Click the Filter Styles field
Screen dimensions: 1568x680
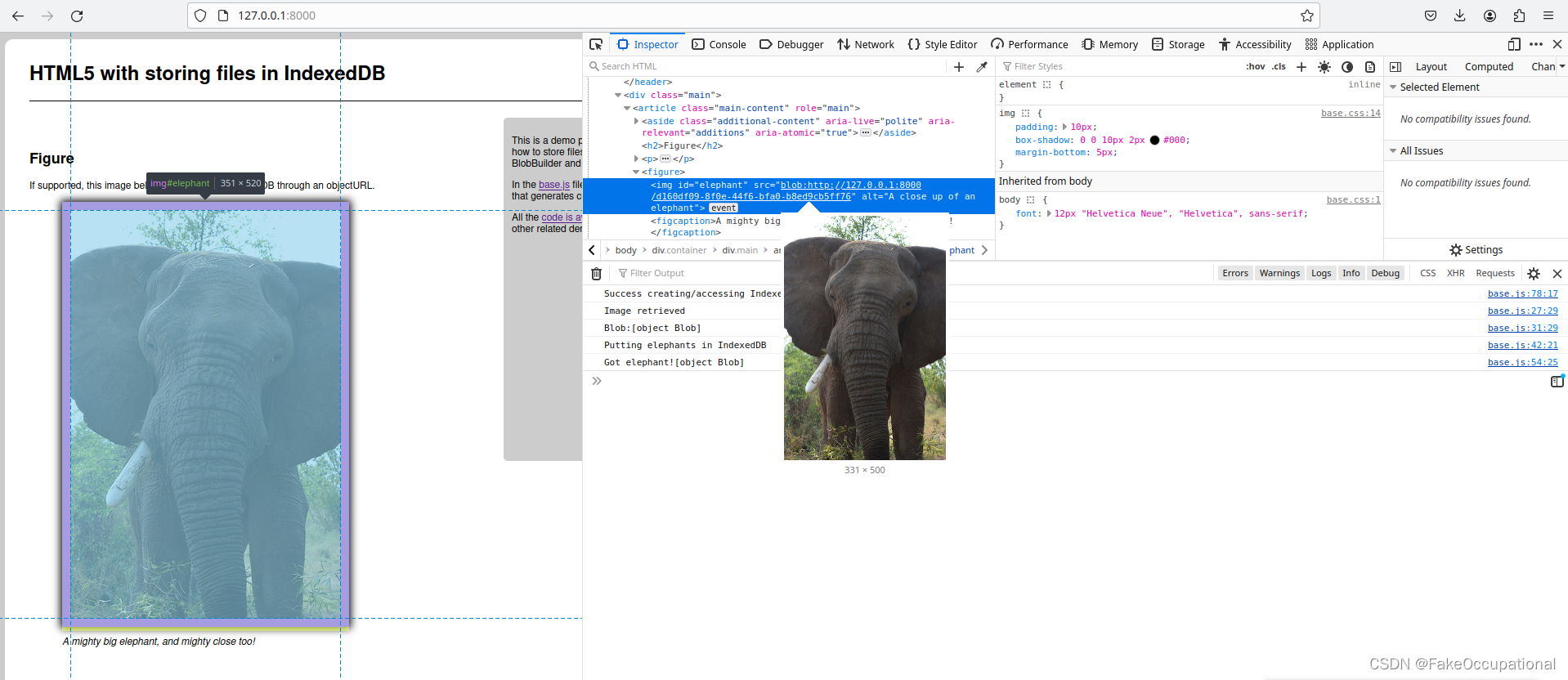click(1120, 67)
